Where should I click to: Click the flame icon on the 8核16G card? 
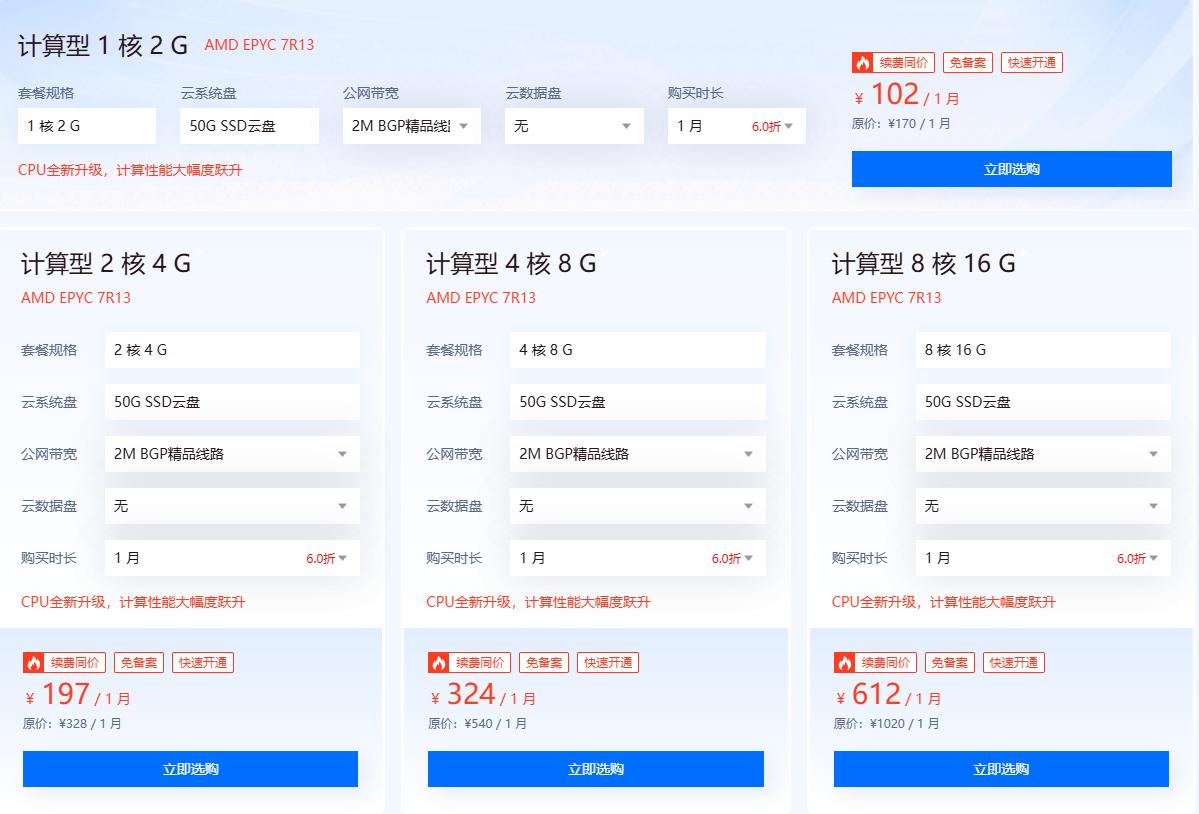(x=845, y=662)
